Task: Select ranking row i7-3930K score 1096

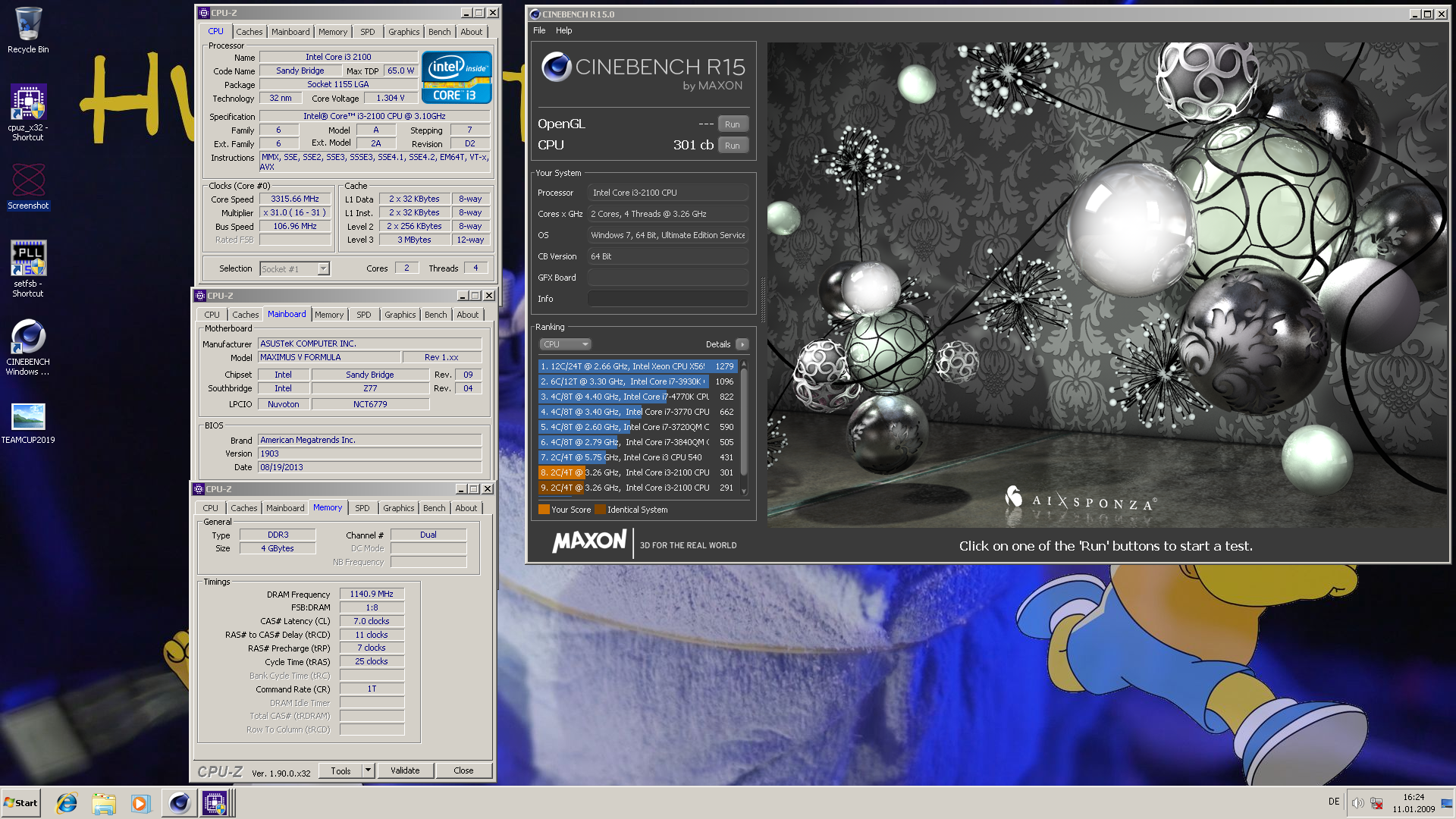Action: tap(638, 381)
